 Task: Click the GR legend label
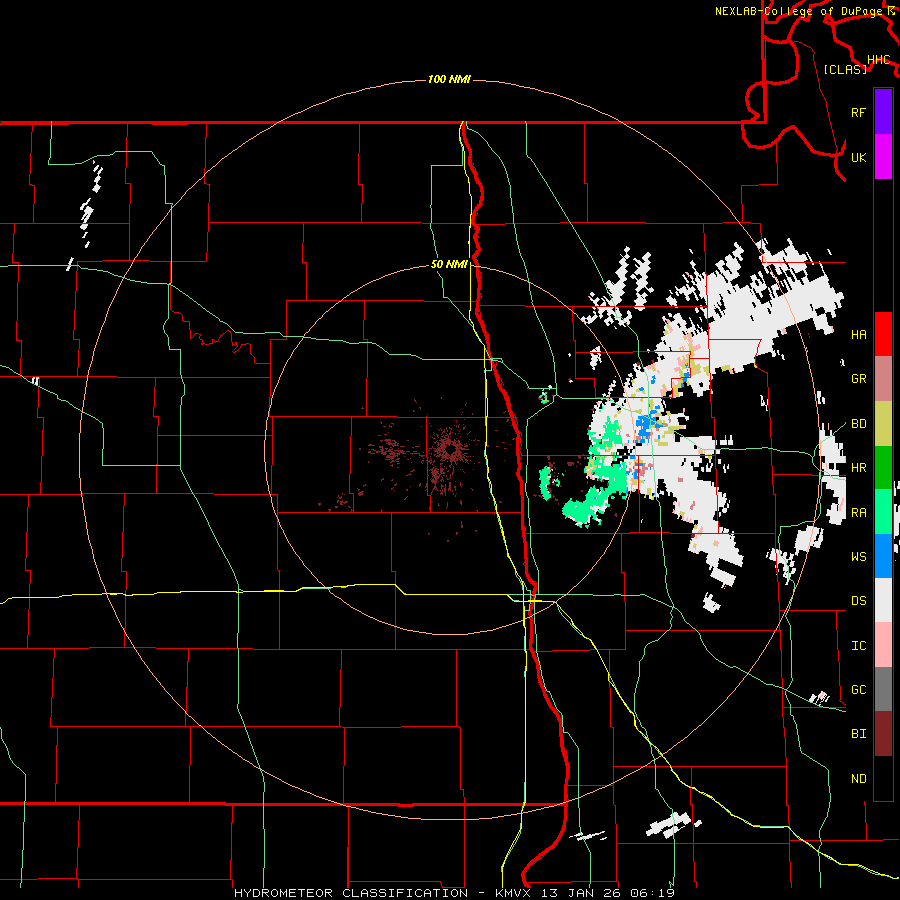pos(858,379)
